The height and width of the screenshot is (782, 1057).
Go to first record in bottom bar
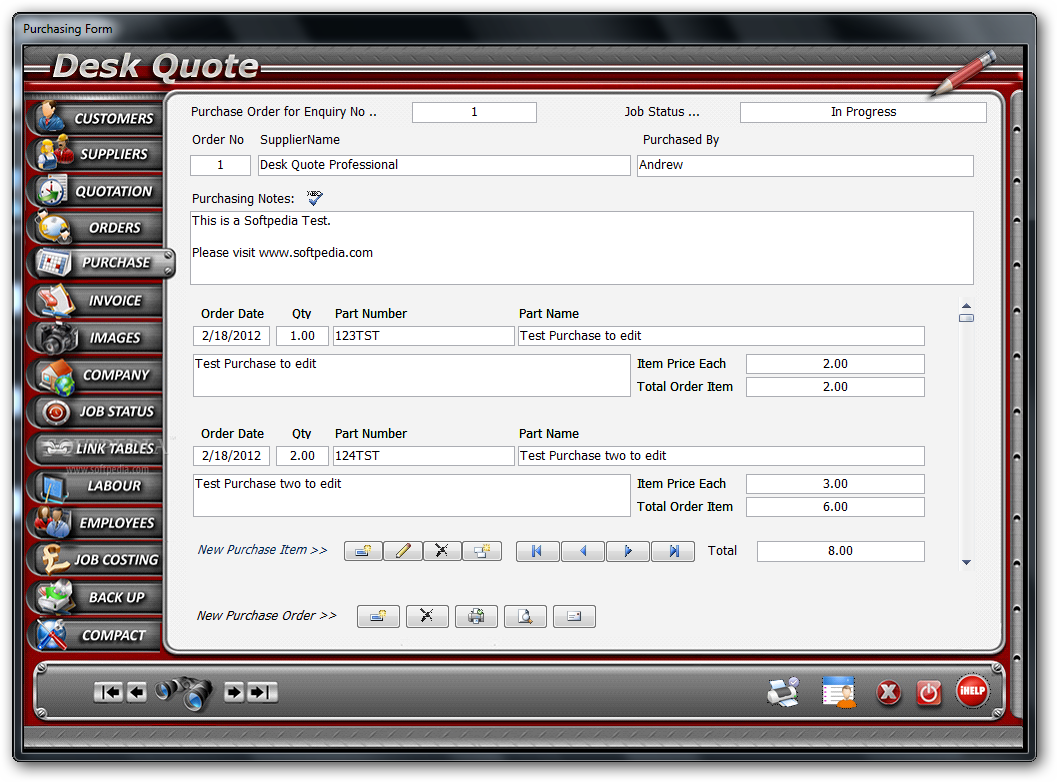click(x=109, y=692)
